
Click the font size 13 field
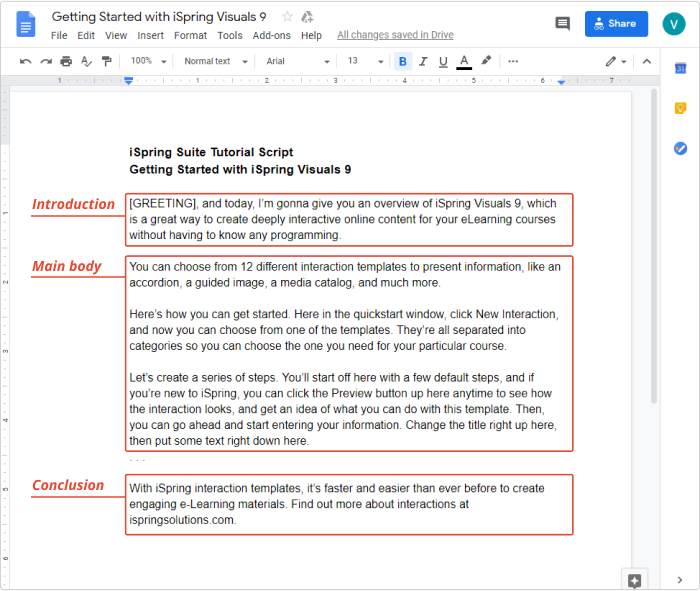pos(353,61)
